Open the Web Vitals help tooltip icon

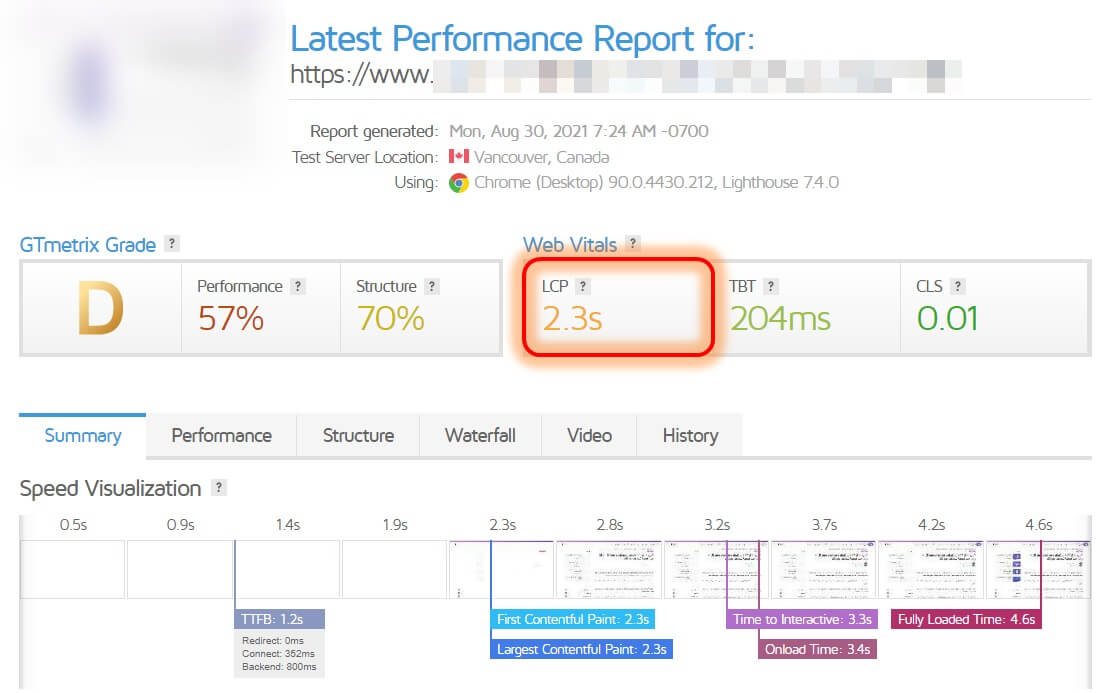pyautogui.click(x=633, y=244)
